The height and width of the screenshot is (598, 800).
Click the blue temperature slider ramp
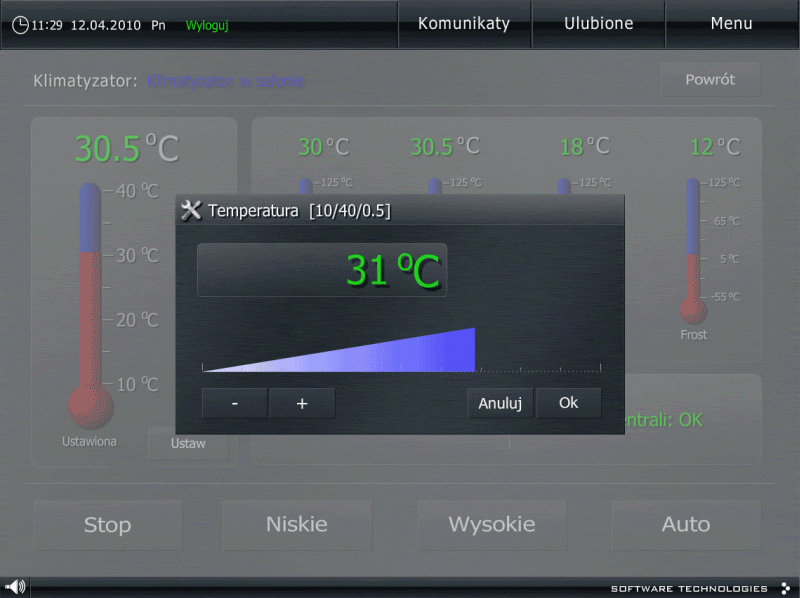(x=400, y=353)
